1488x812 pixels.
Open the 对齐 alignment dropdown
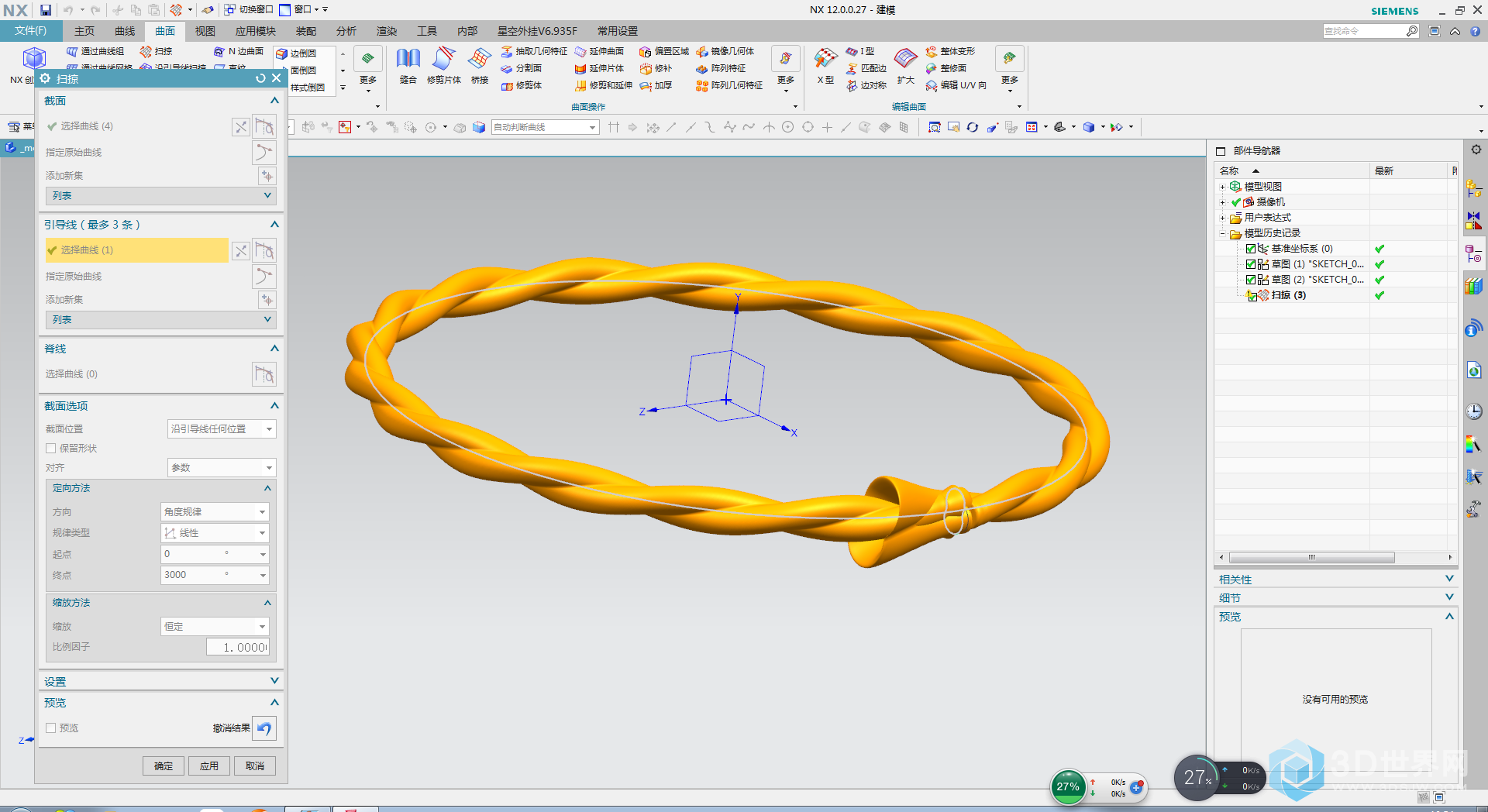pyautogui.click(x=222, y=468)
